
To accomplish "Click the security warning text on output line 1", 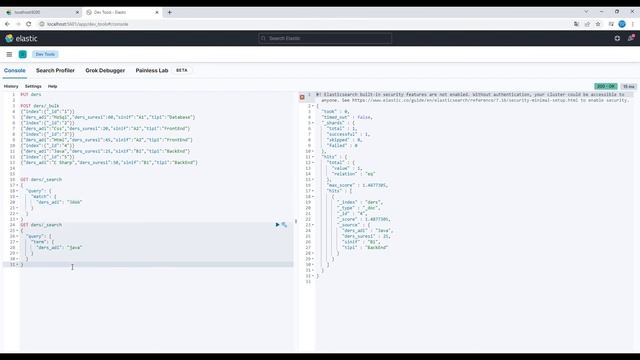I will (x=473, y=97).
